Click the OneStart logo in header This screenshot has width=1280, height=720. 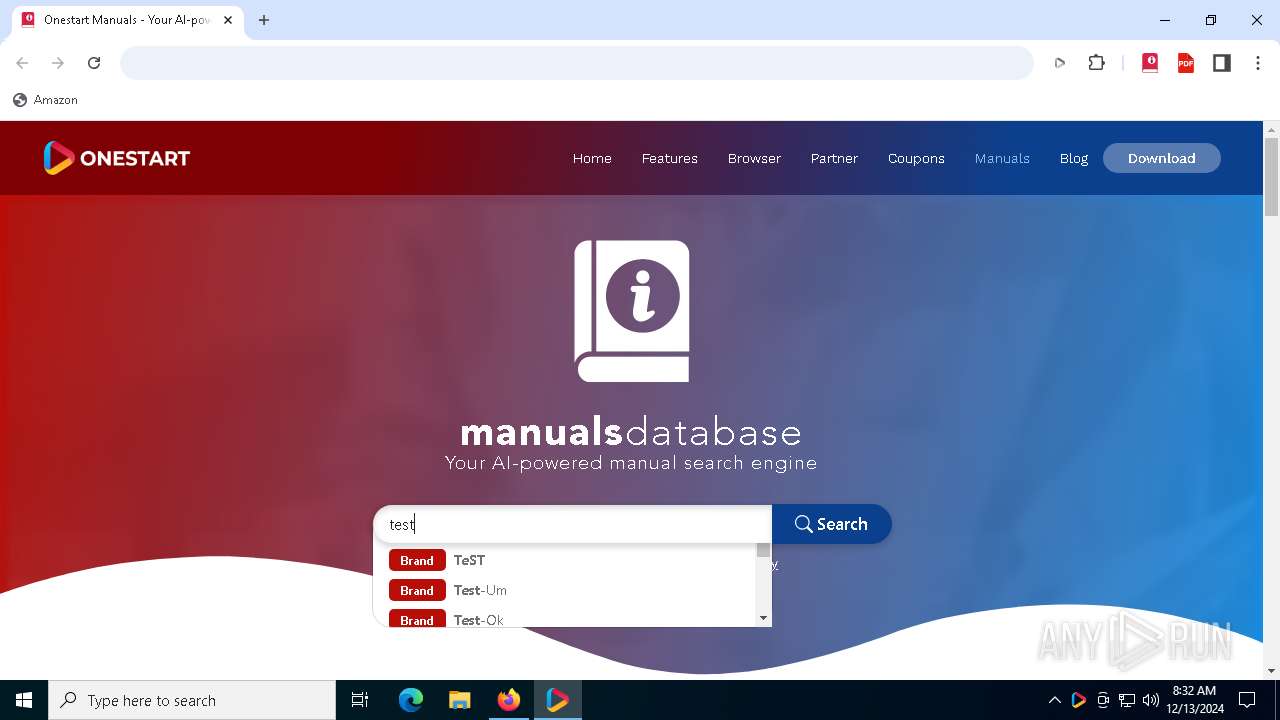[x=116, y=158]
